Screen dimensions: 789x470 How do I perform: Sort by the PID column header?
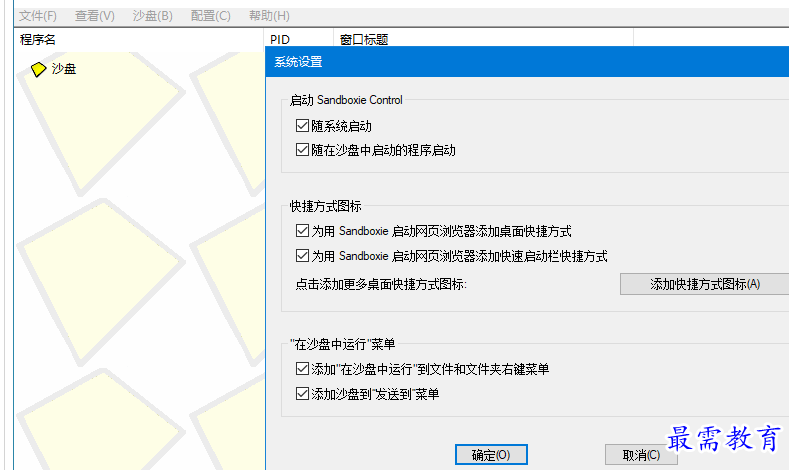click(299, 39)
